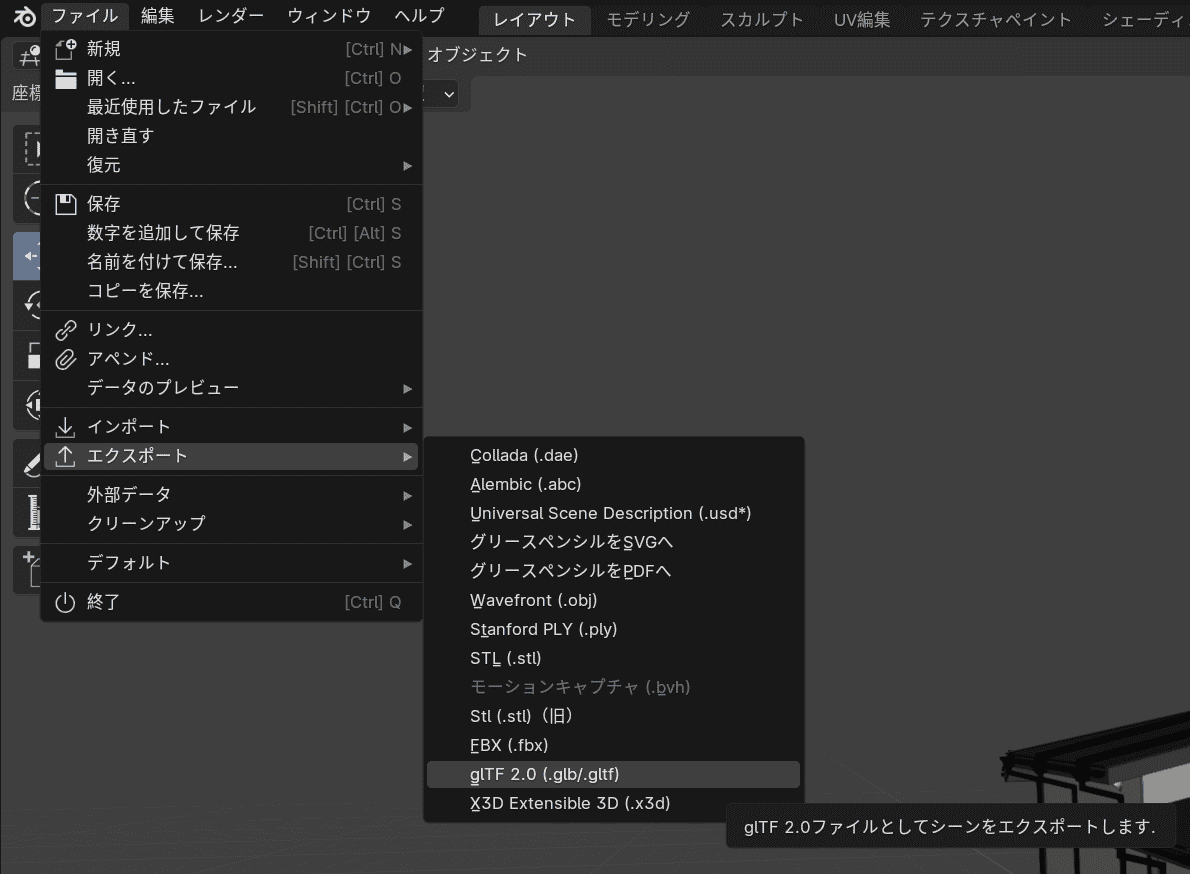Export as Wavefront (.obj)
This screenshot has width=1190, height=874.
(x=534, y=600)
